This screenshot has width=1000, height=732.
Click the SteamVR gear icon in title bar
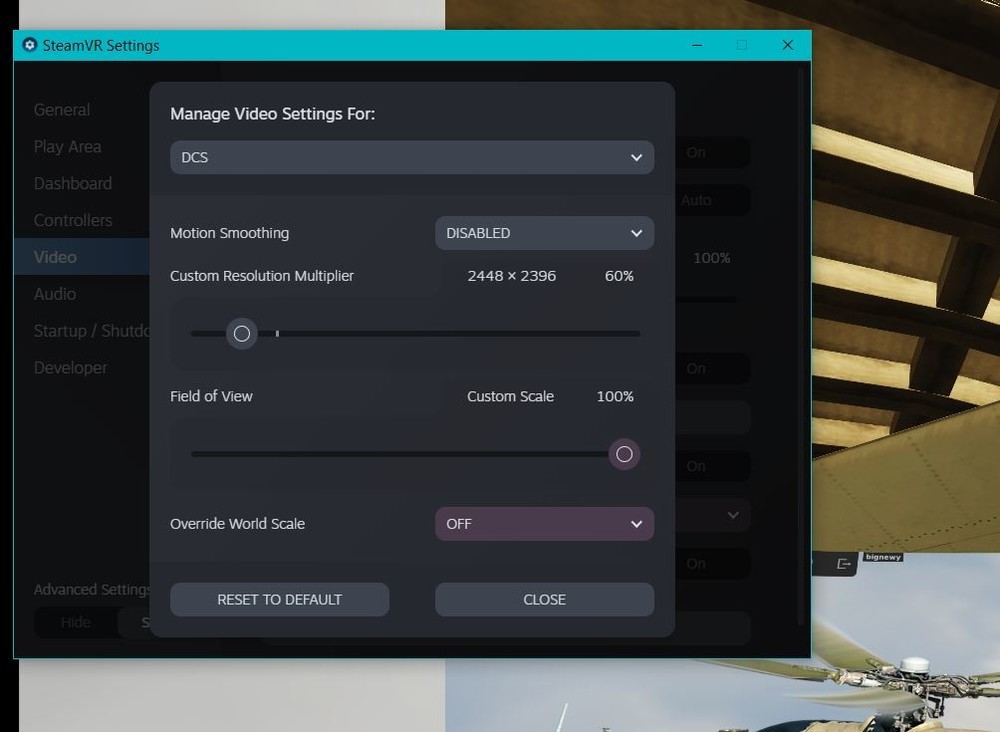click(x=29, y=45)
